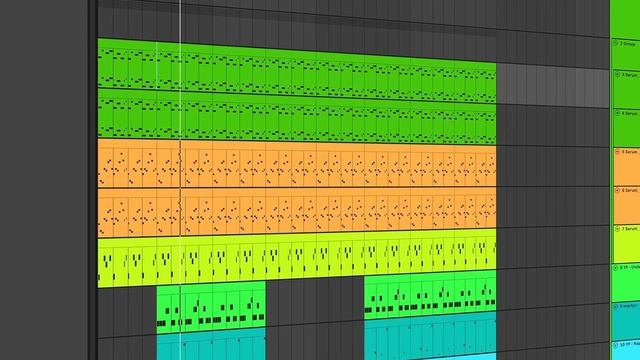Select the track 8 name in header
The width and height of the screenshot is (640, 360).
[630, 267]
